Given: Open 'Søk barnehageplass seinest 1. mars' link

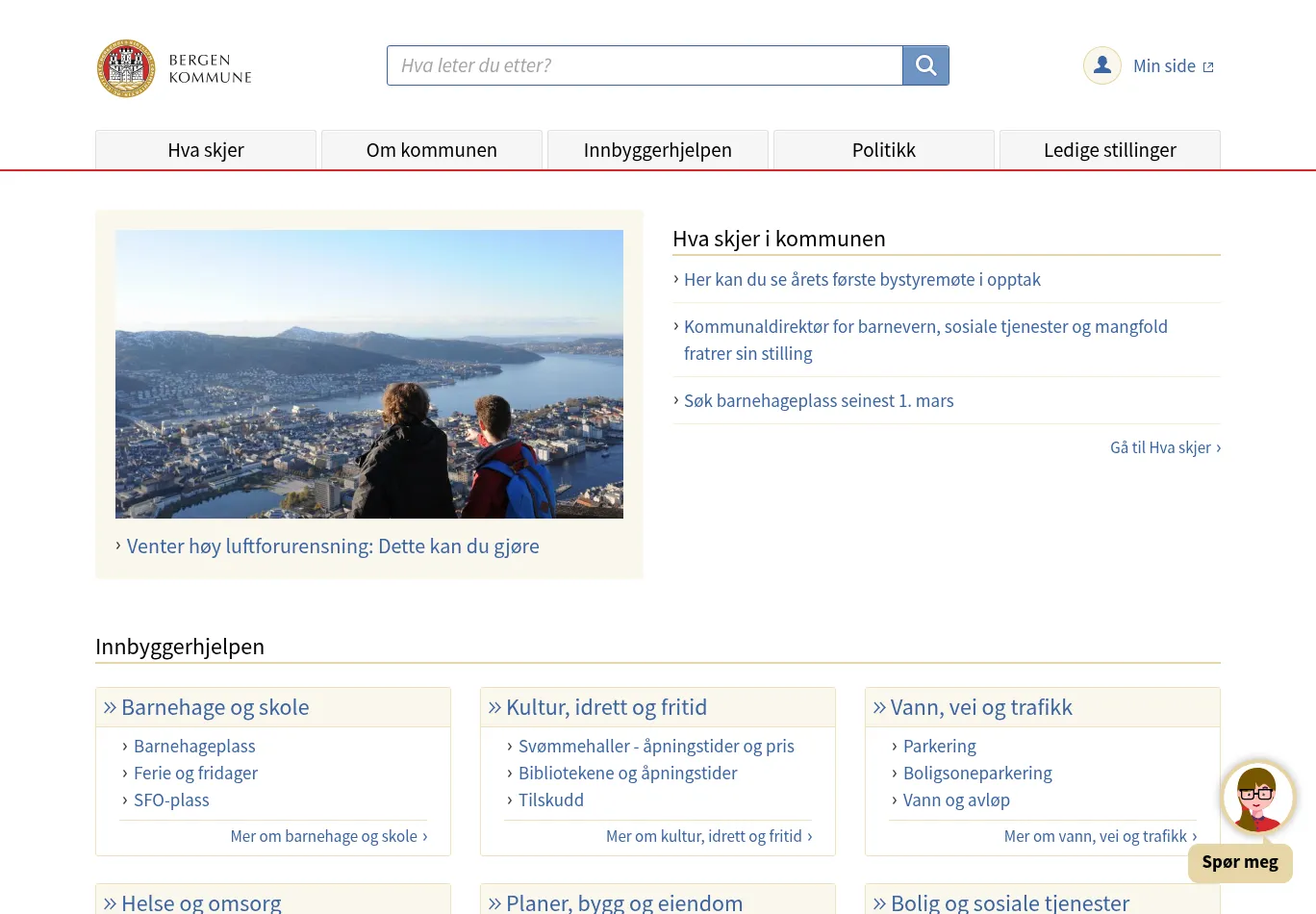Looking at the screenshot, I should (x=819, y=401).
